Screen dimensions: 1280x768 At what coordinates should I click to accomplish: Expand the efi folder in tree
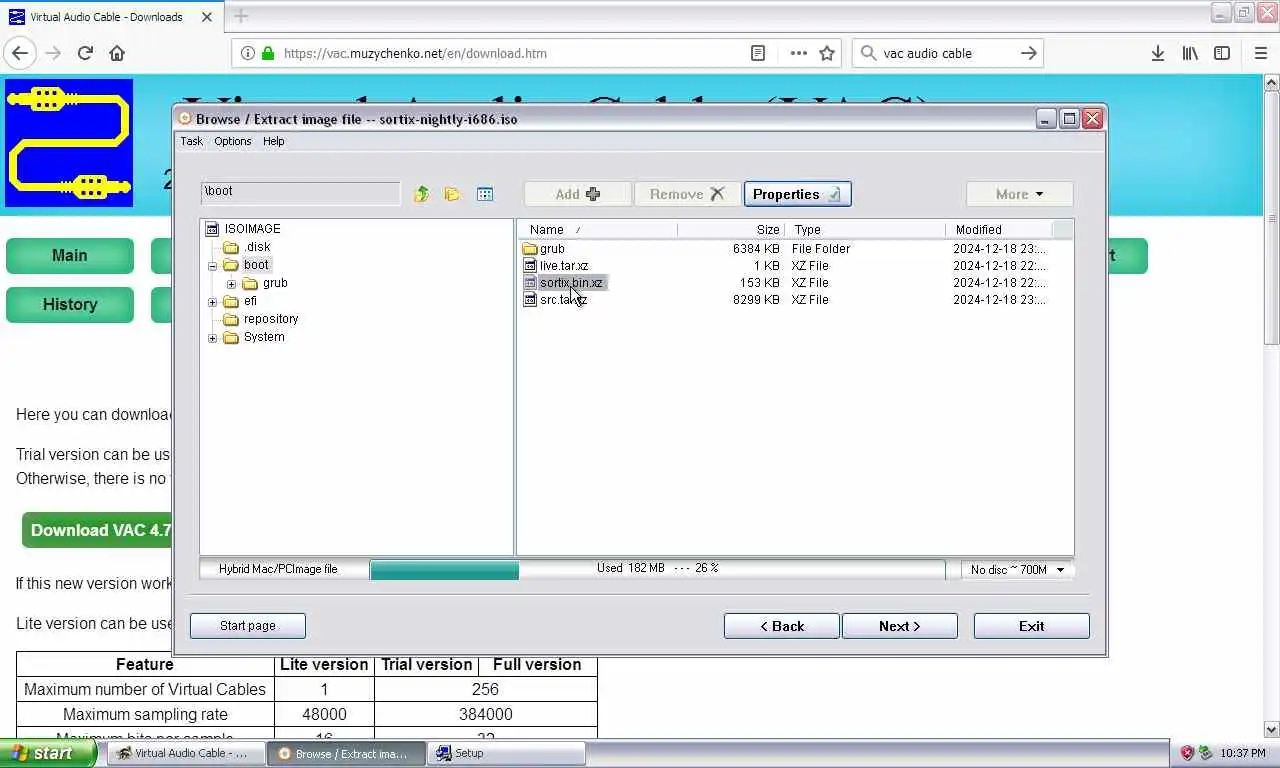tap(212, 302)
